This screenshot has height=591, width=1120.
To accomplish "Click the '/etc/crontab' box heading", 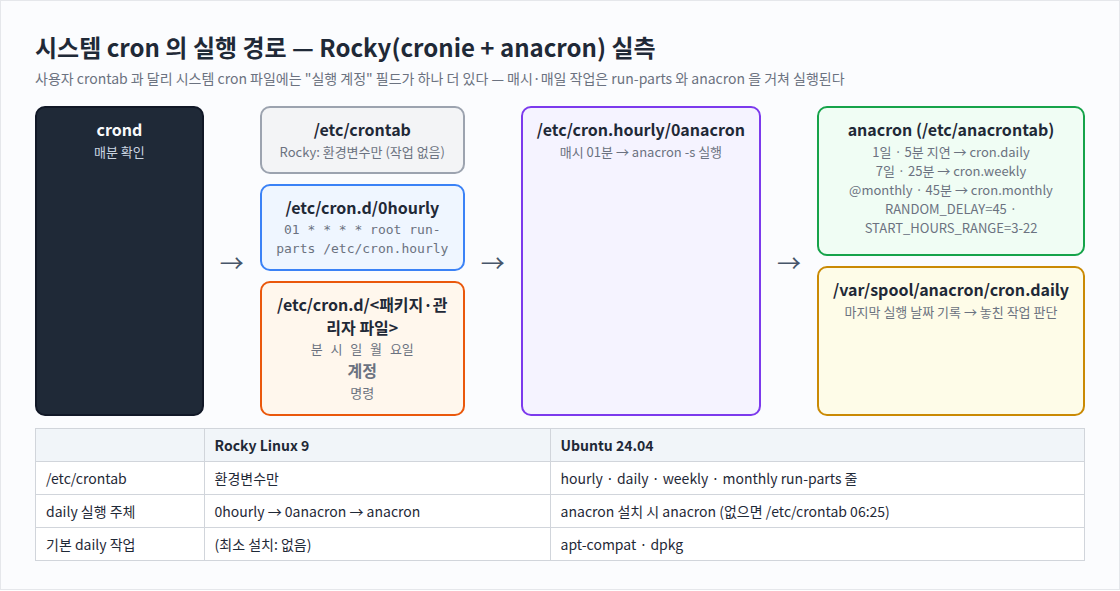I will 362,130.
